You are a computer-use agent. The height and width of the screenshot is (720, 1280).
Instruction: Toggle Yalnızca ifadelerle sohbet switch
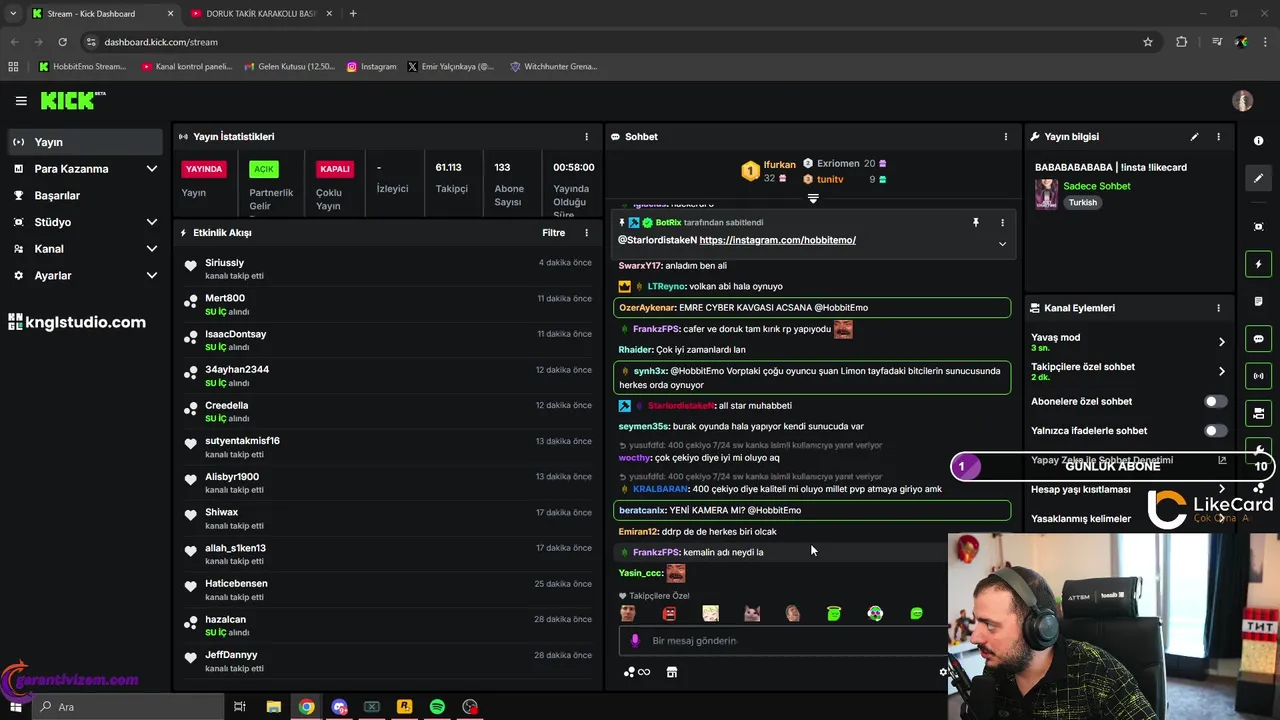(1215, 431)
